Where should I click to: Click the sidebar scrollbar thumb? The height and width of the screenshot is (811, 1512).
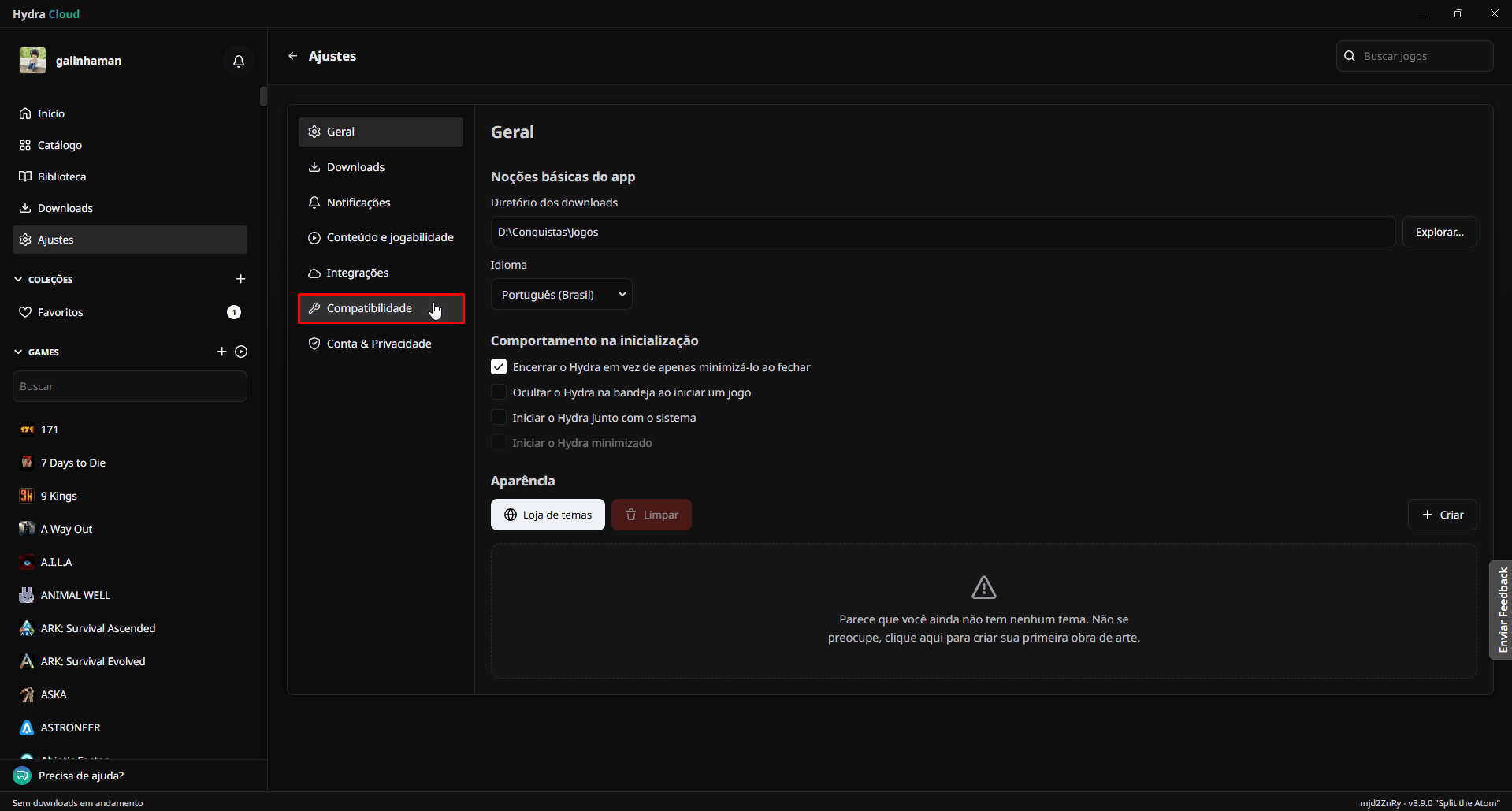[x=263, y=97]
